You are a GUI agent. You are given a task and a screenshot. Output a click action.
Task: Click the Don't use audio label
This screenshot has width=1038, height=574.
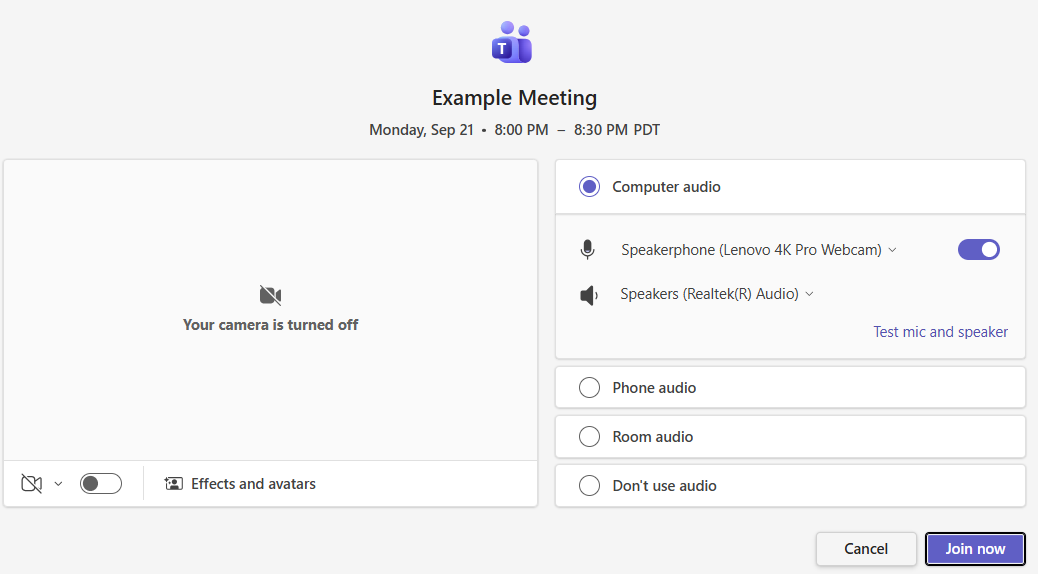pyautogui.click(x=664, y=486)
